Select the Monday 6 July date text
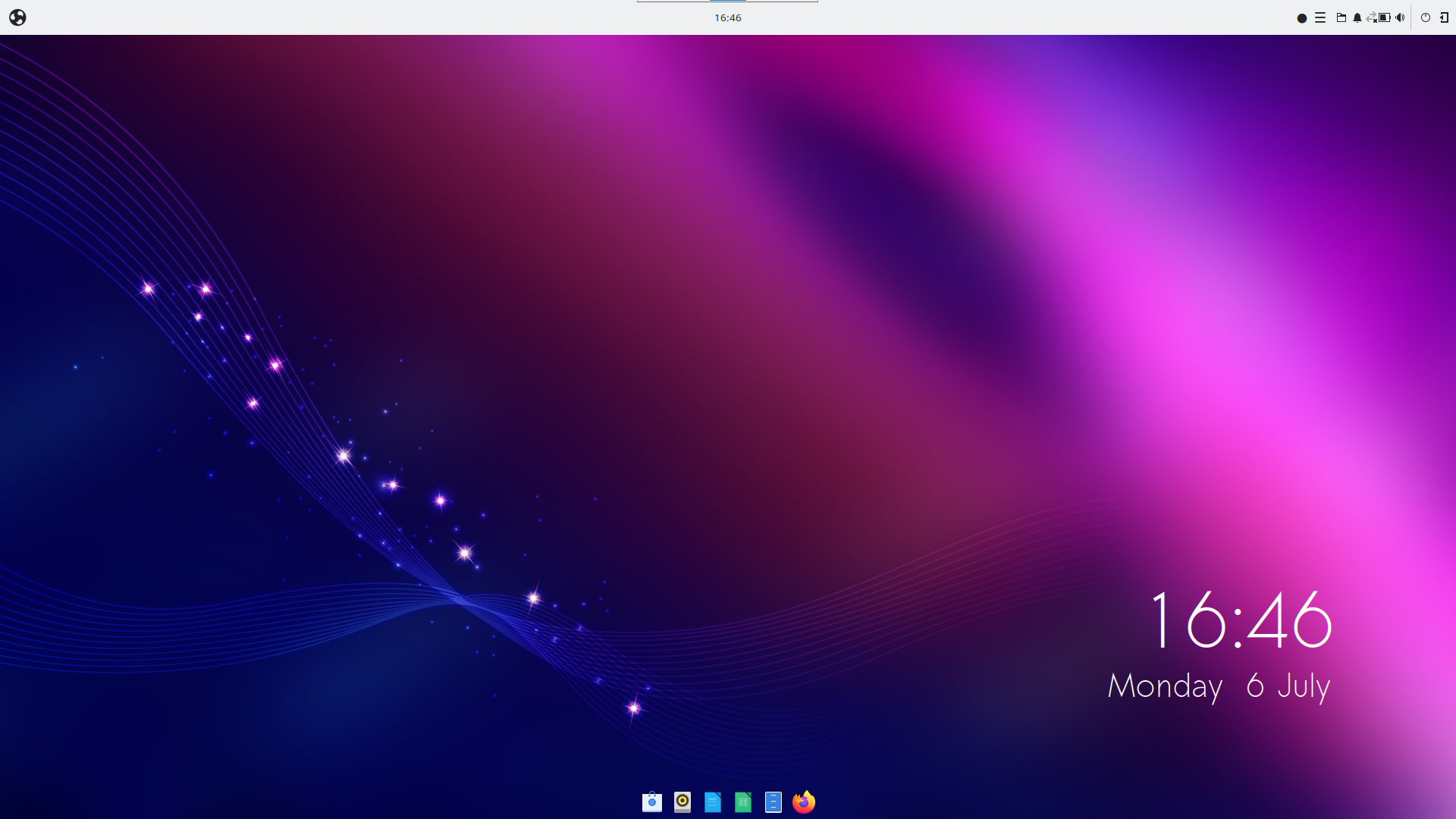The image size is (1456, 819). (1217, 686)
